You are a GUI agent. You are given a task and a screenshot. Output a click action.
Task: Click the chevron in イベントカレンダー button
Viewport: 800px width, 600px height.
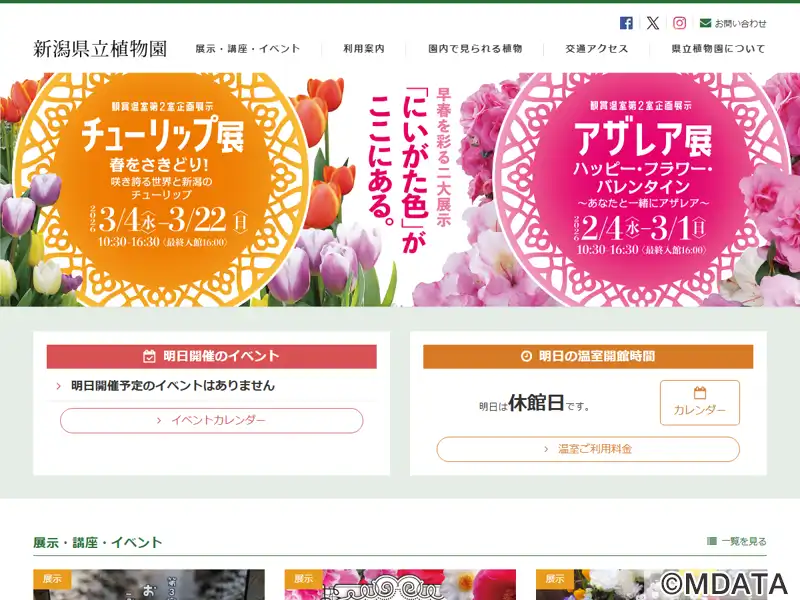click(159, 421)
